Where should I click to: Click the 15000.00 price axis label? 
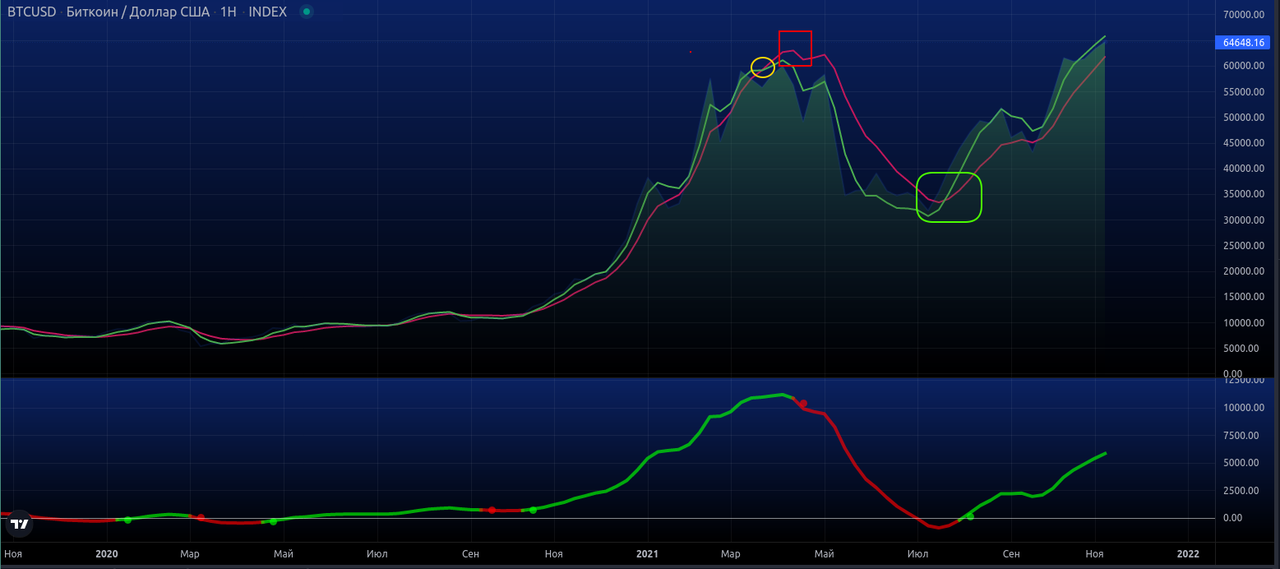[x=1244, y=297]
